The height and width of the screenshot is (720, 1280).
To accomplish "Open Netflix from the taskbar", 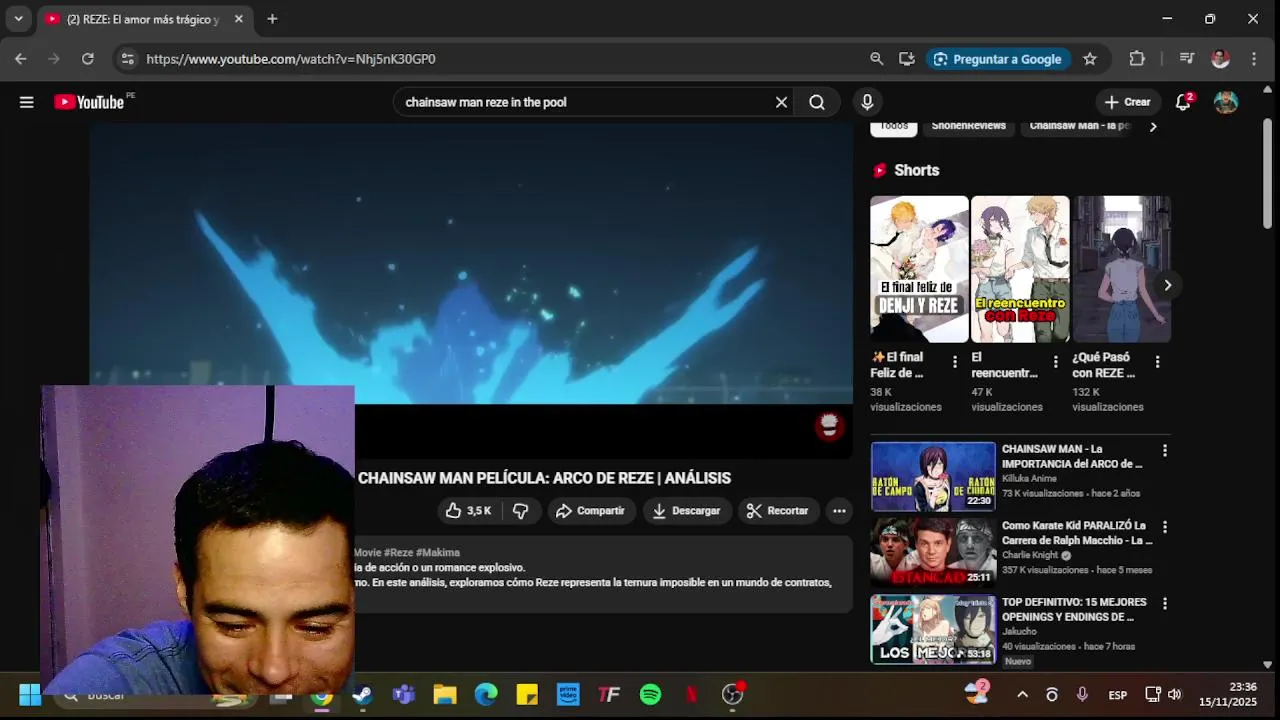I will pyautogui.click(x=691, y=695).
